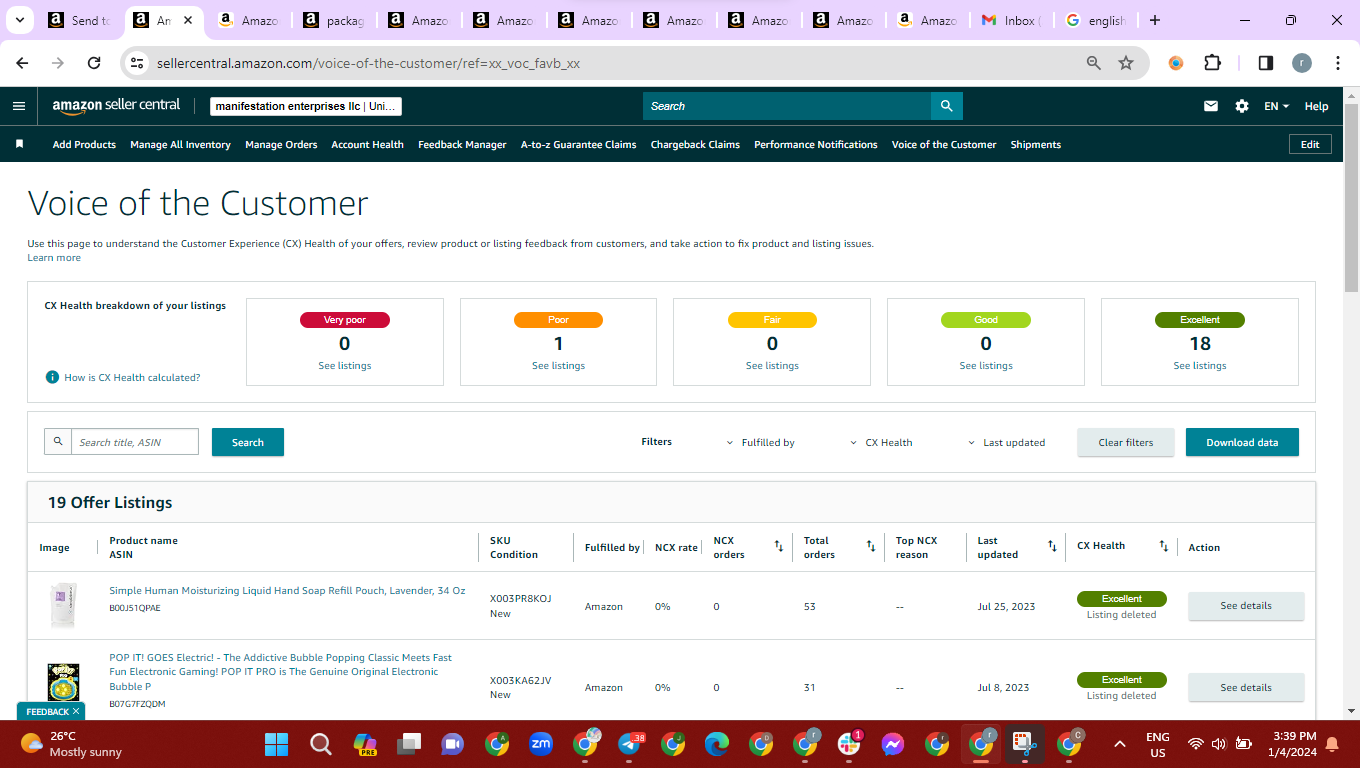Click the POP IT! product thumbnail
The width and height of the screenshot is (1360, 768).
coord(63,683)
